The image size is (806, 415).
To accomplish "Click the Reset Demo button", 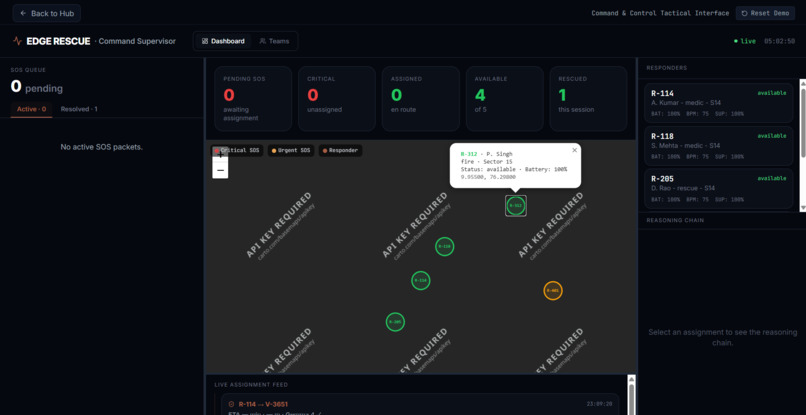I will coord(765,13).
